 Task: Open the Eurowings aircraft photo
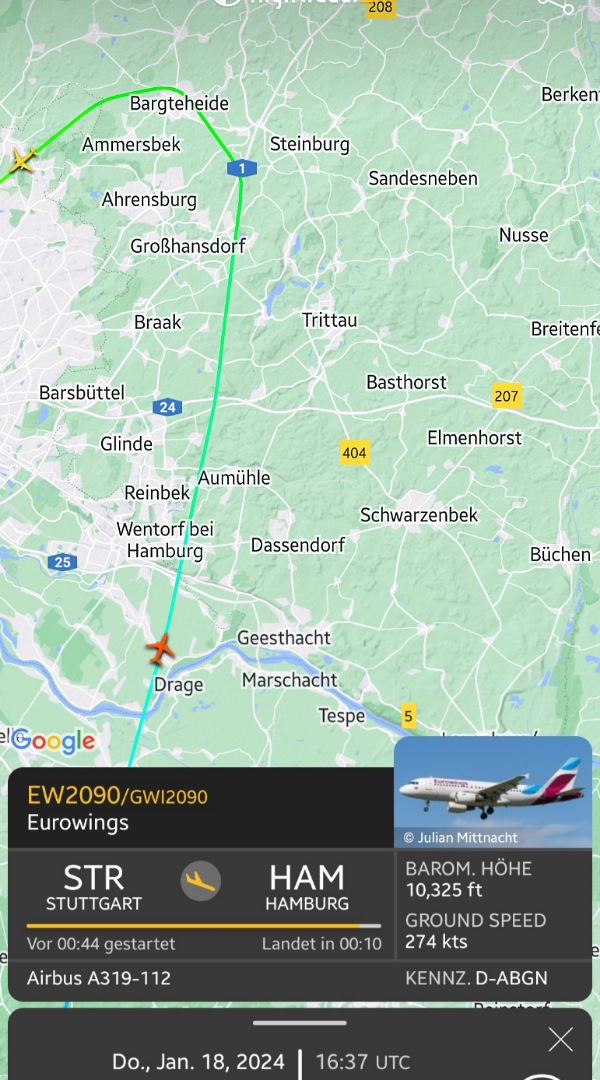tap(493, 792)
